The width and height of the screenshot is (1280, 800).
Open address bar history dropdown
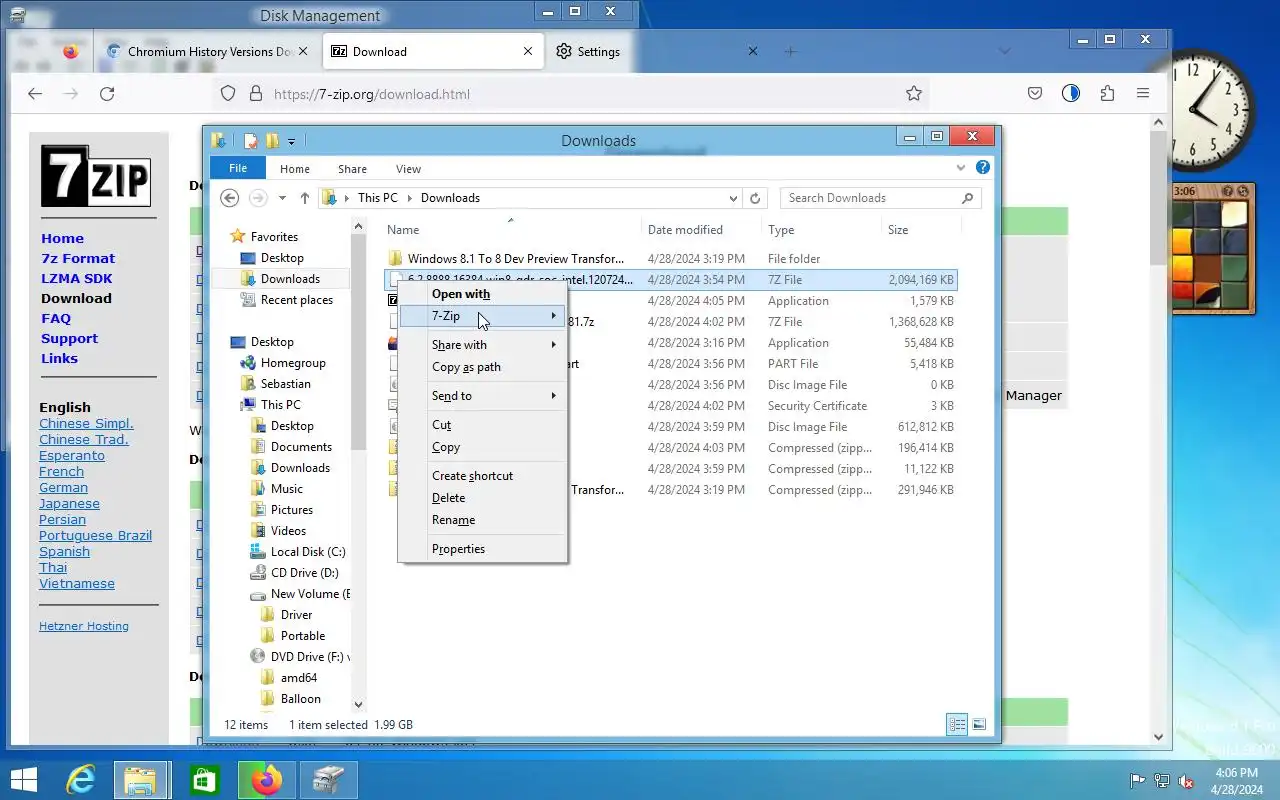pyautogui.click(x=733, y=198)
